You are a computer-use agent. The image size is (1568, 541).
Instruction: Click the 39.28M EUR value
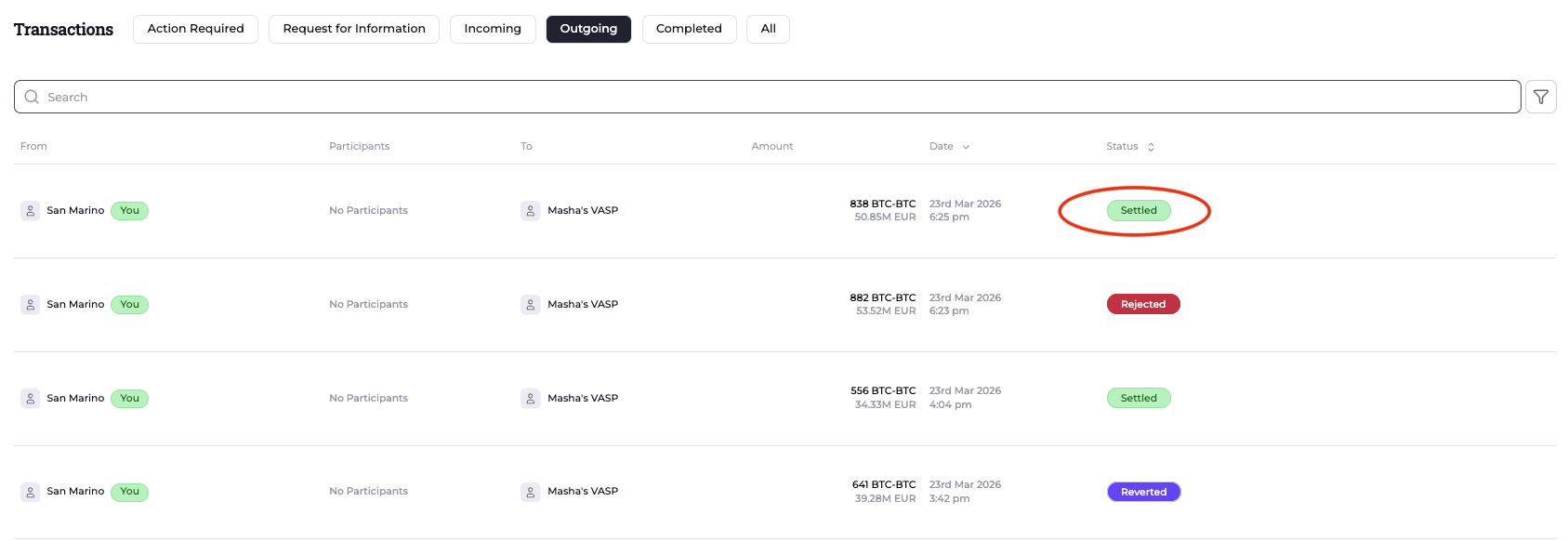(x=886, y=498)
